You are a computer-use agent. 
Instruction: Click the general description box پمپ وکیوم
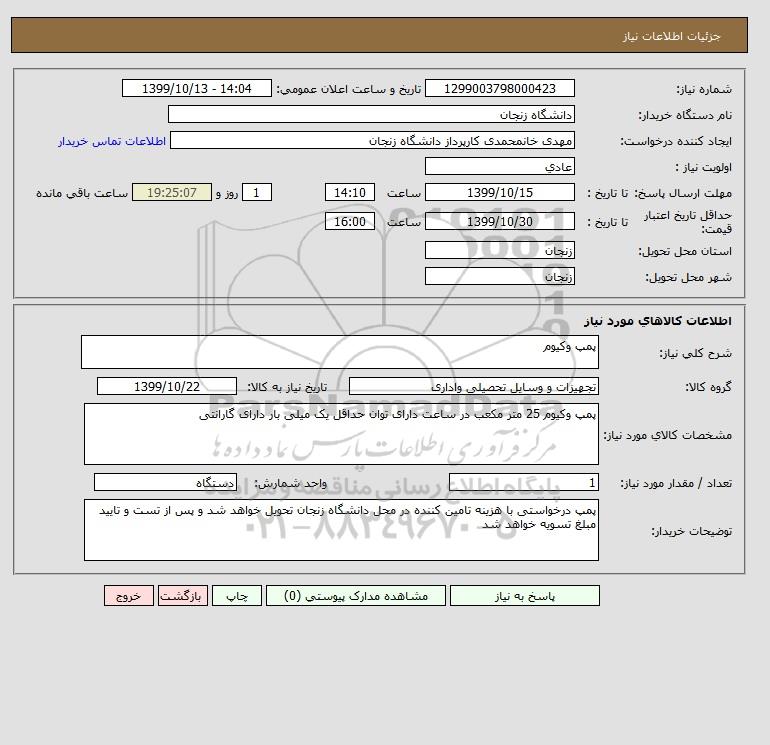point(340,352)
